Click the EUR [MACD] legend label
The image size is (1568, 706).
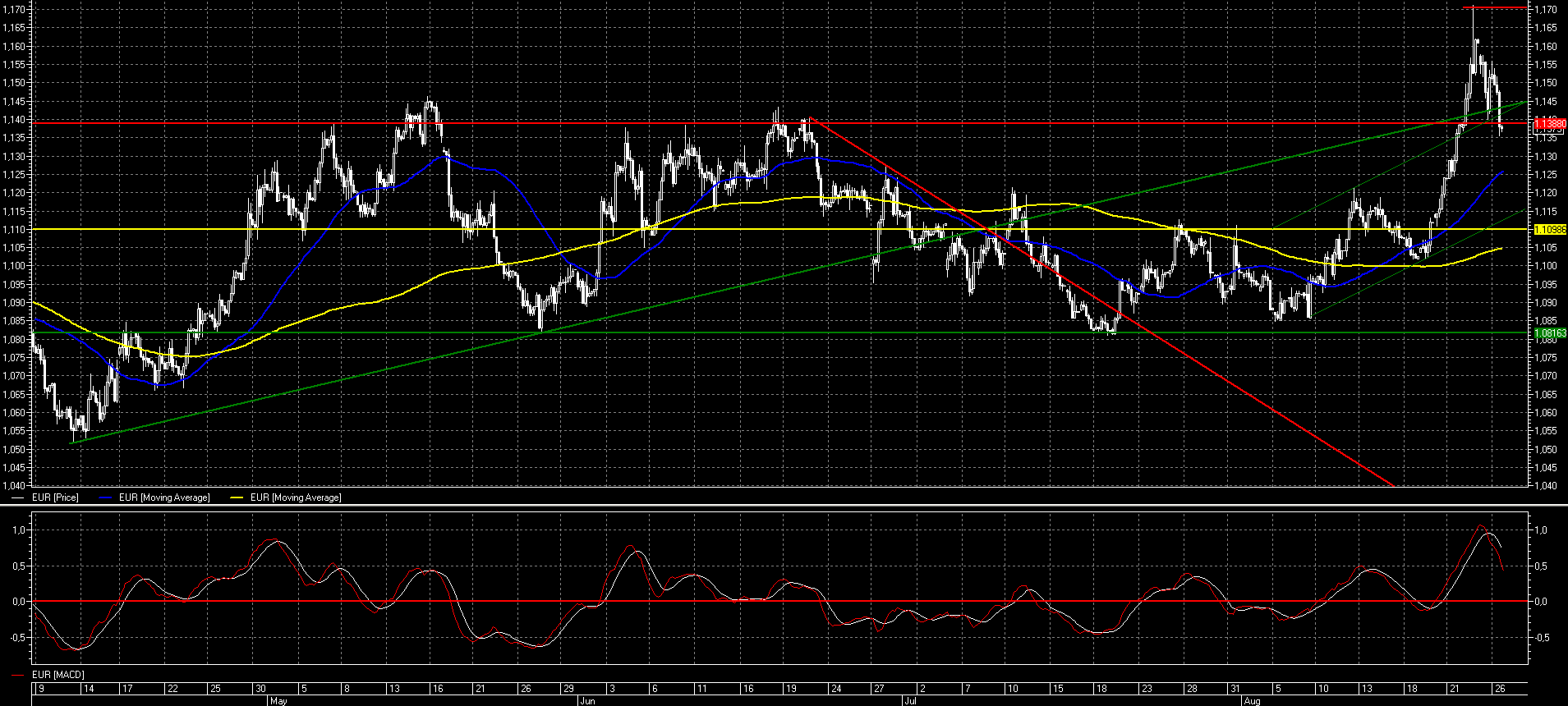coord(57,675)
